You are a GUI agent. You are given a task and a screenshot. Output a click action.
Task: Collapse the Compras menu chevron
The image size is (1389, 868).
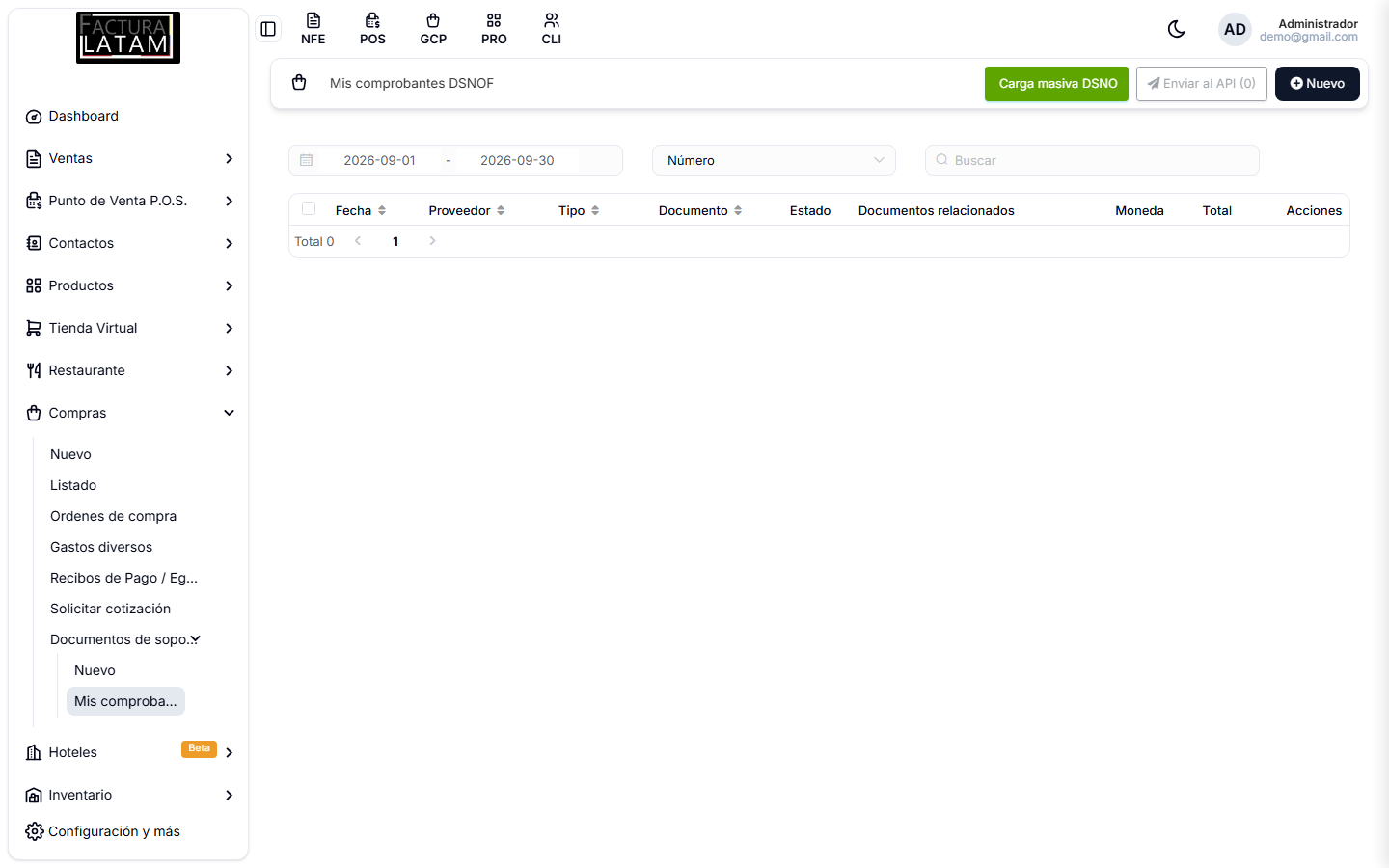(x=229, y=413)
